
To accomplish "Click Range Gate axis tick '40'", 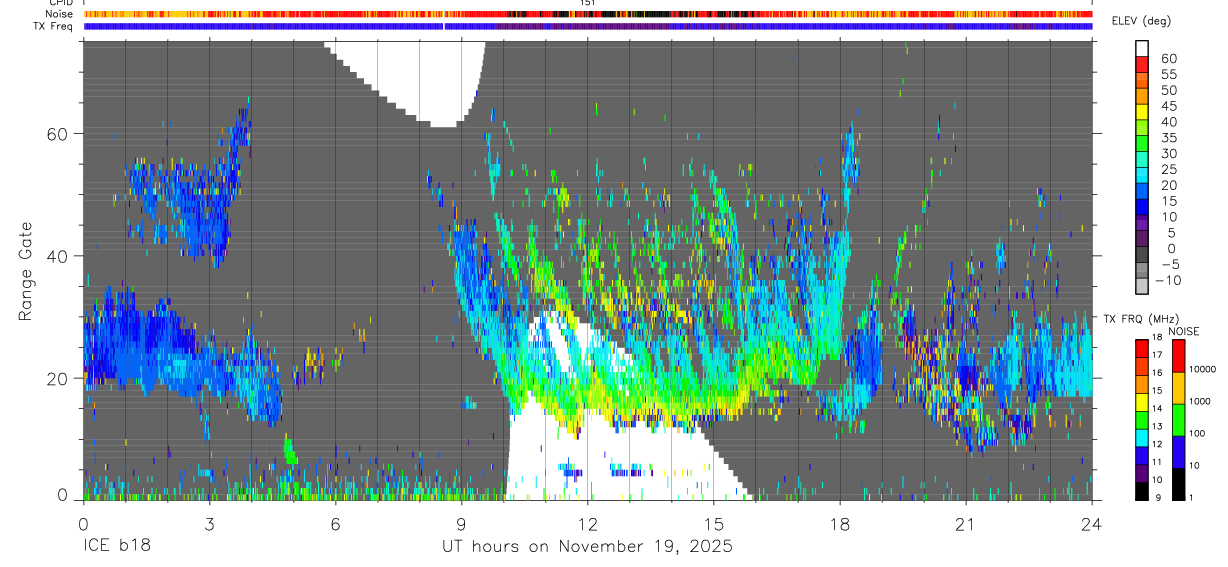I will click(x=59, y=256).
